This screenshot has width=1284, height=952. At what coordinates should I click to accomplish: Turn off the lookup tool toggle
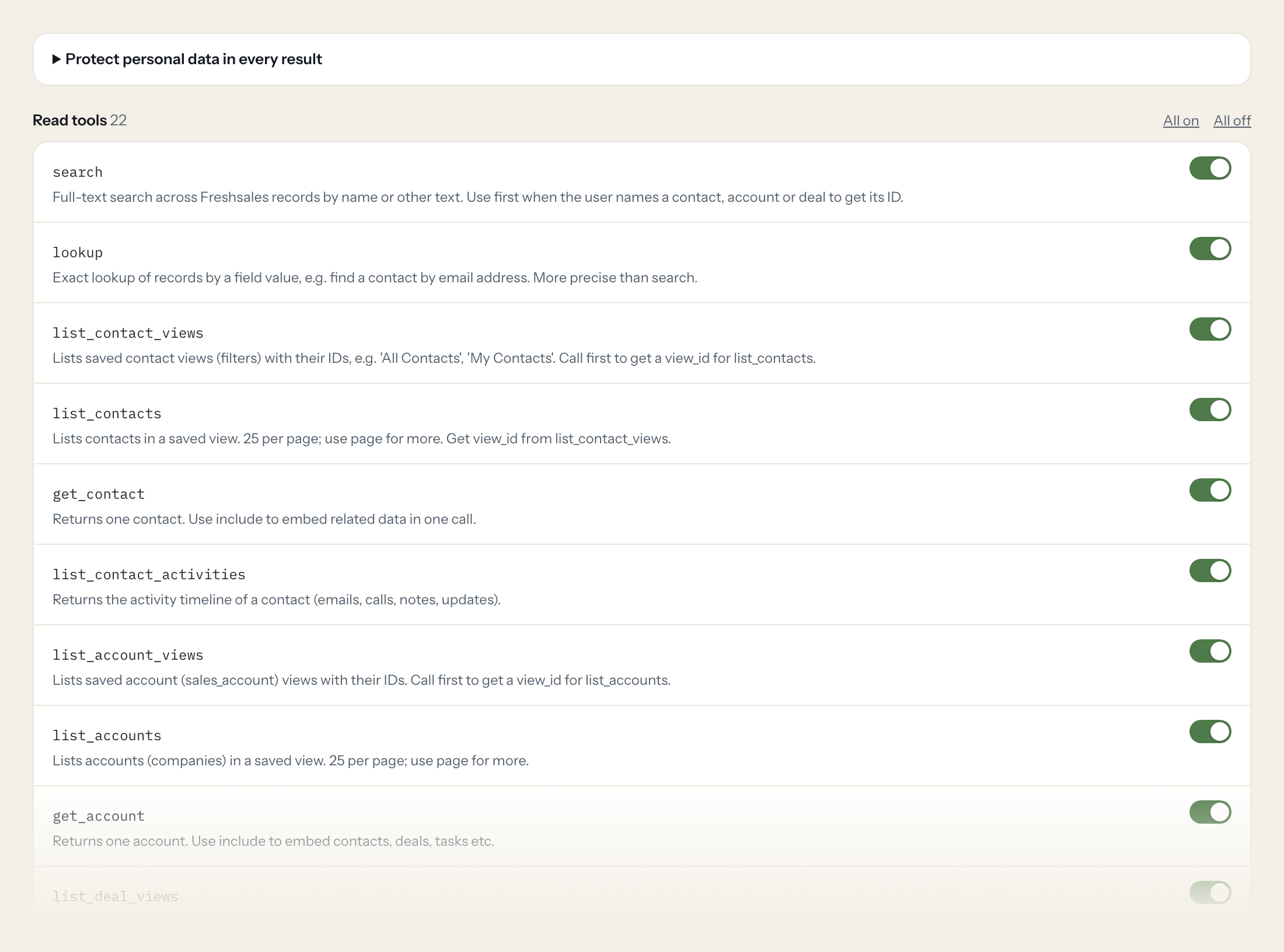pyautogui.click(x=1210, y=249)
